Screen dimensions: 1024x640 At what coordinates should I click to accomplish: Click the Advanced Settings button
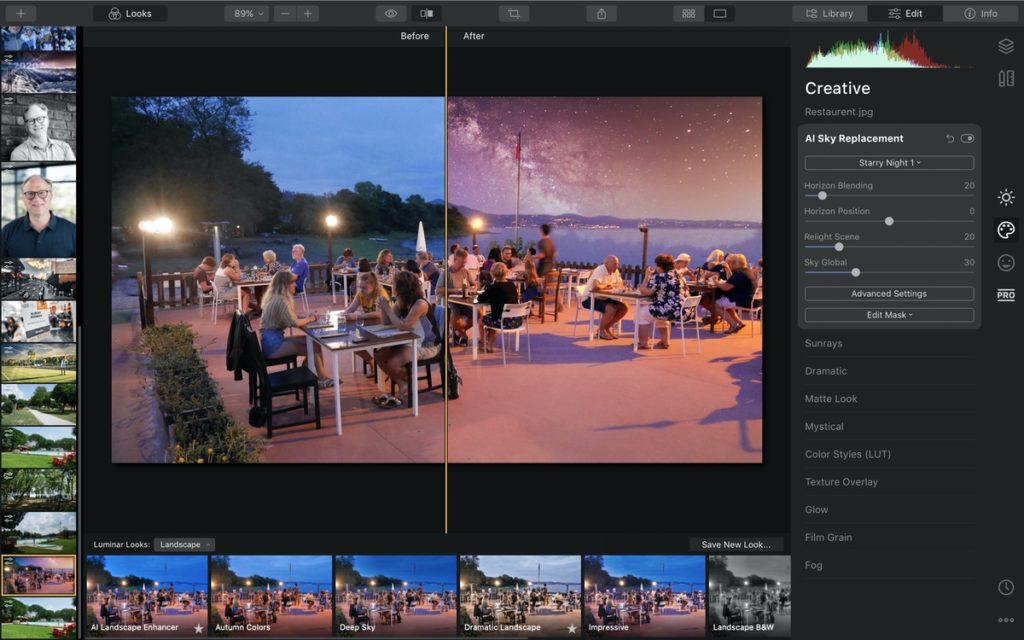tap(889, 294)
